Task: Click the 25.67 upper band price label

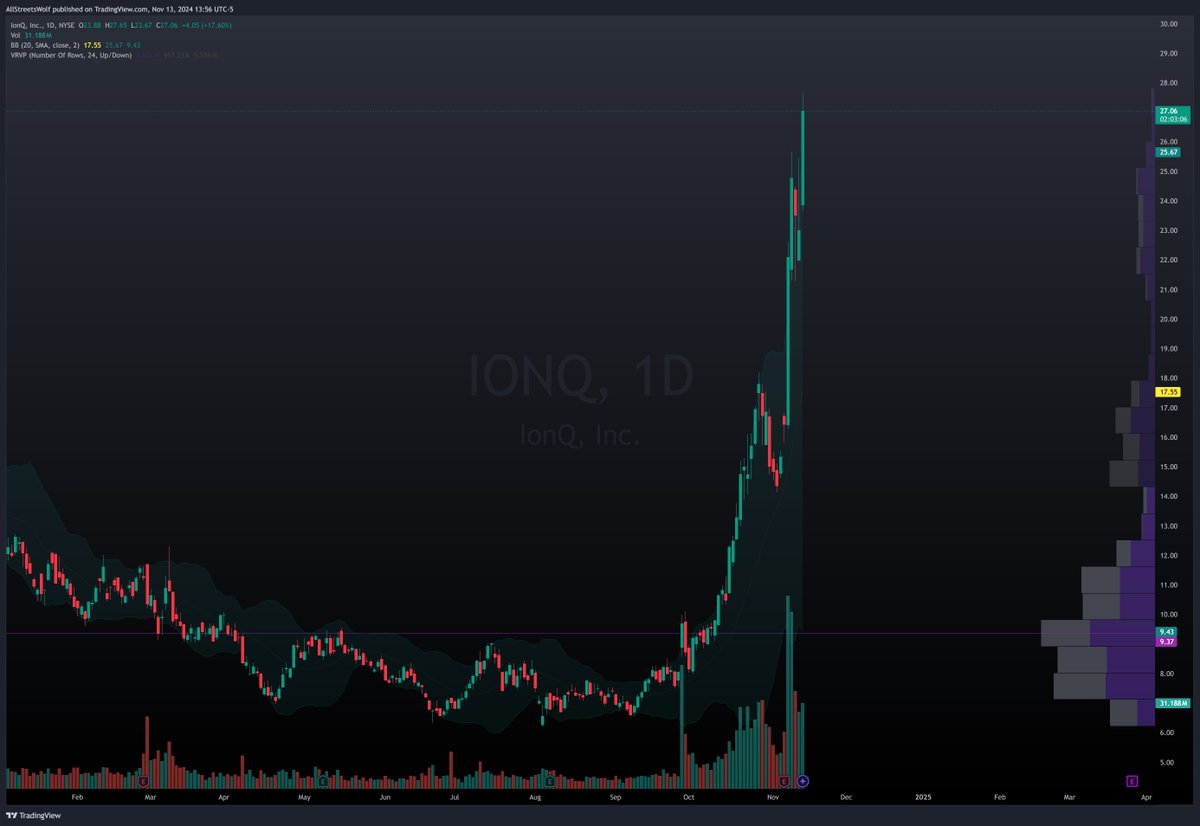Action: [1168, 152]
